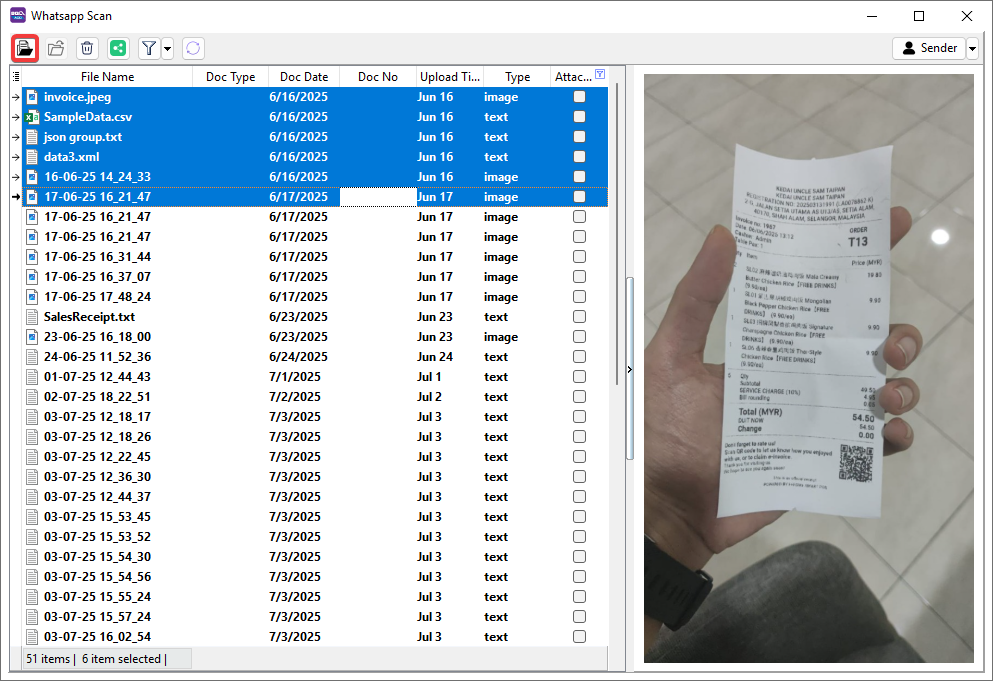Select the file row 03-07-25 12_44_37
The image size is (993, 681).
(x=315, y=497)
